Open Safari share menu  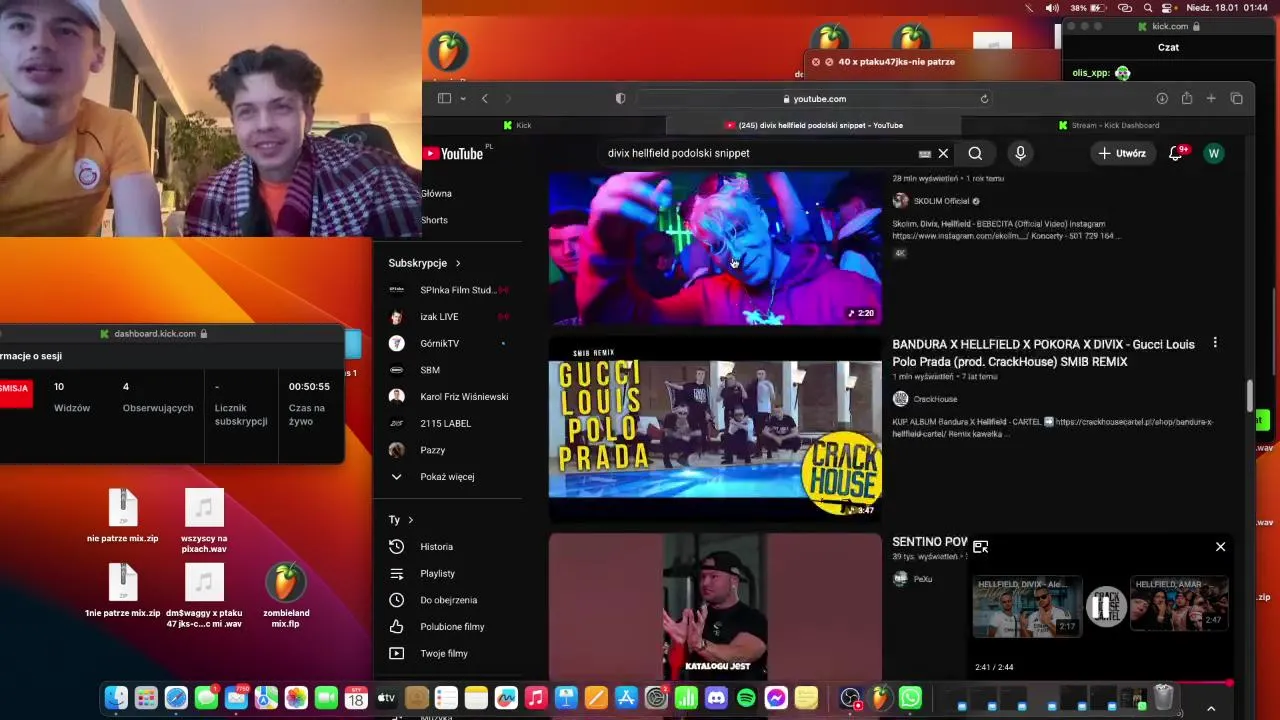(1186, 98)
